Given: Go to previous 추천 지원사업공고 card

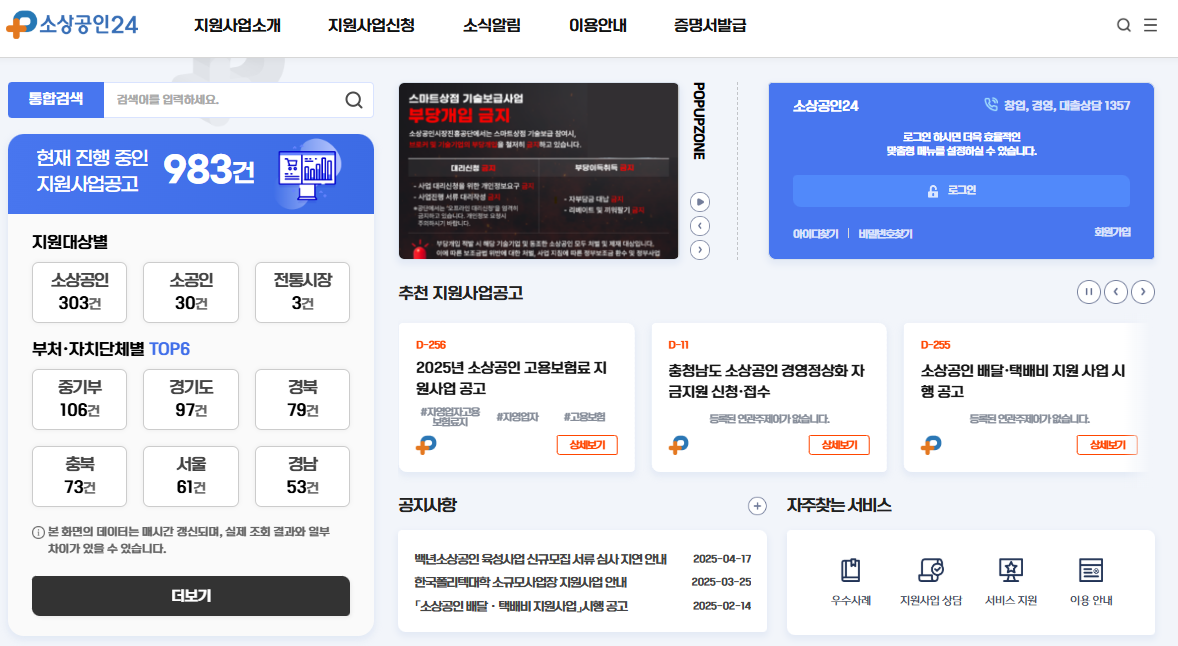Looking at the screenshot, I should pyautogui.click(x=1116, y=291).
